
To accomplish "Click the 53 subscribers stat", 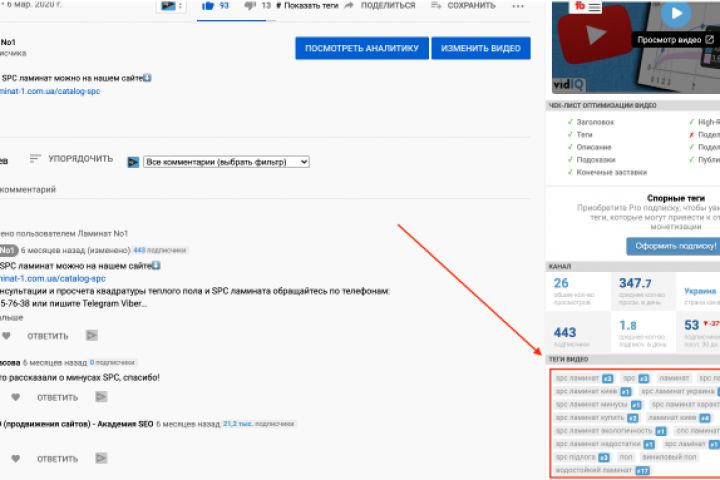I will pos(699,331).
